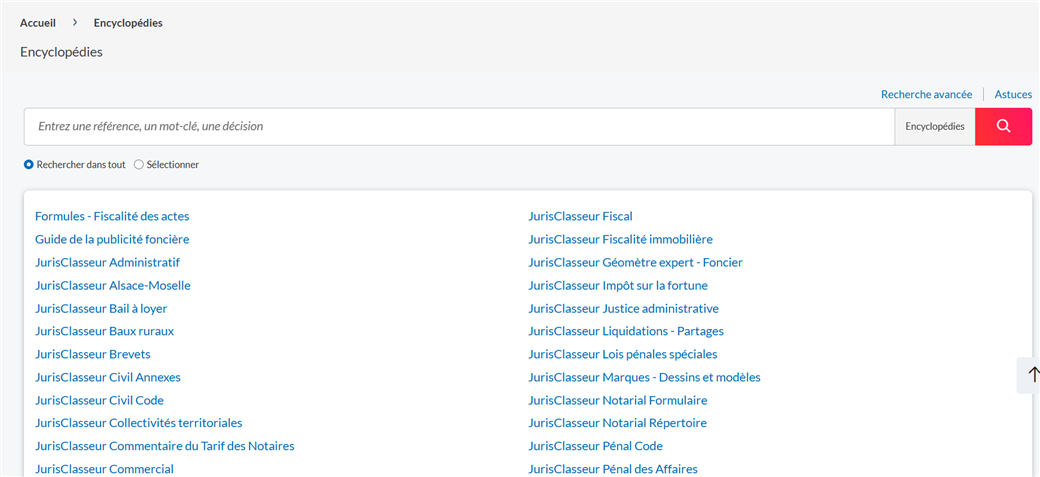Open the 'Recherche avancée' link
Image resolution: width=1040 pixels, height=477 pixels.
[x=927, y=94]
